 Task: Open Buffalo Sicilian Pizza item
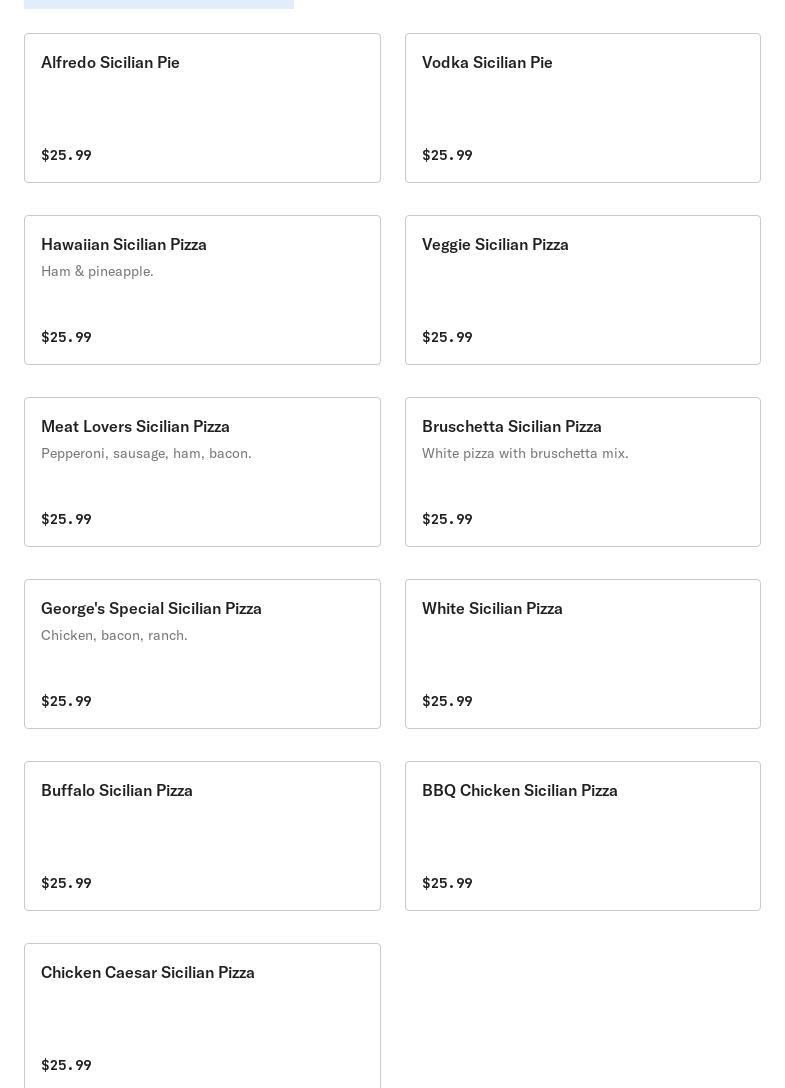pyautogui.click(x=202, y=835)
